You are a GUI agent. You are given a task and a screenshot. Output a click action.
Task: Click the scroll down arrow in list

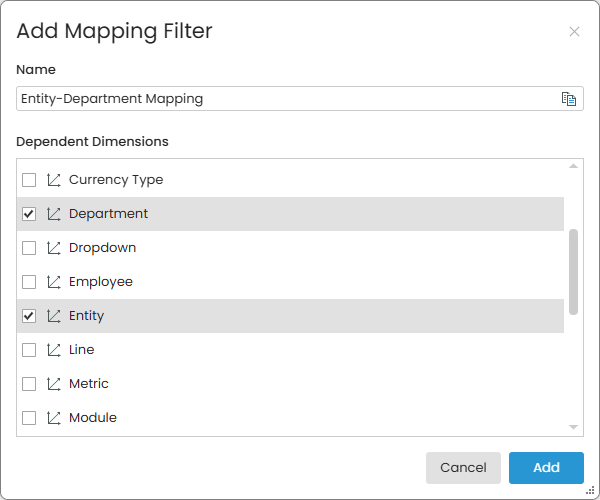point(573,427)
